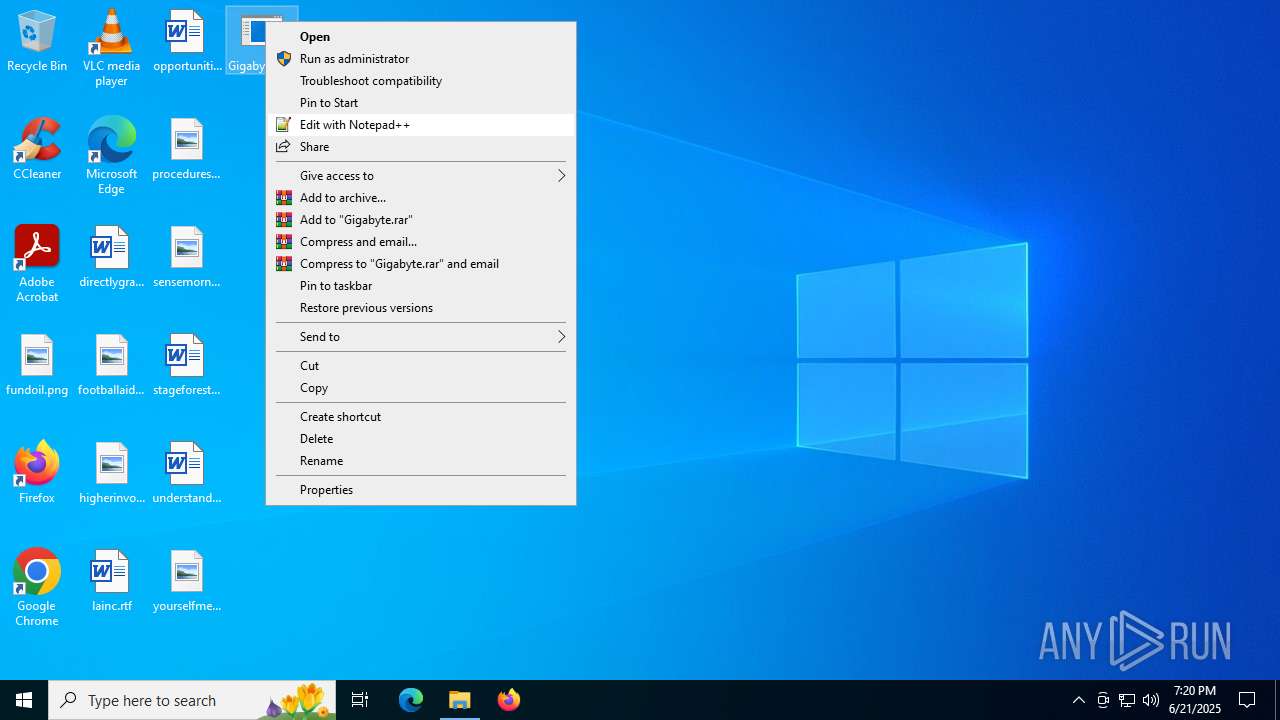Screen dimensions: 1280x720
Task: Choose Delete from the context menu
Action: coord(421,439)
